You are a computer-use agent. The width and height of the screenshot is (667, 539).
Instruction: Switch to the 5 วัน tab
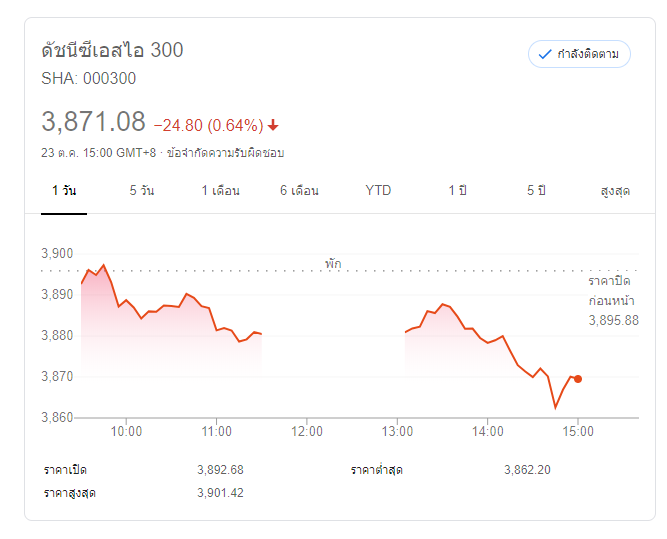[x=141, y=190]
